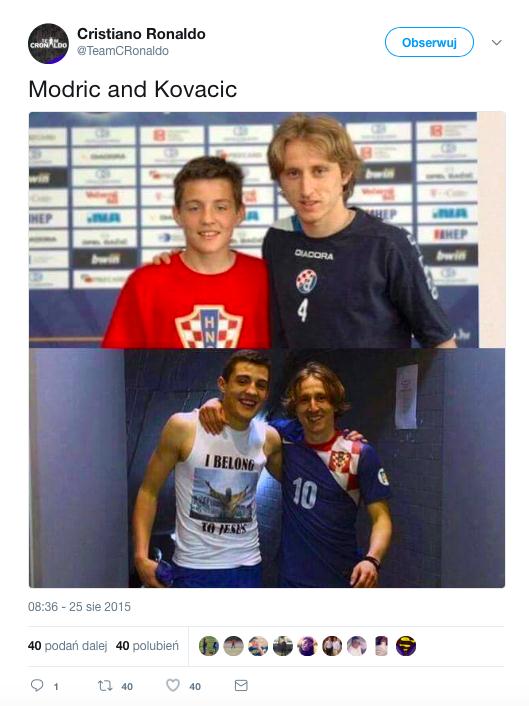Open the top photo at press backdrop
This screenshot has height=706, width=529.
(x=267, y=230)
